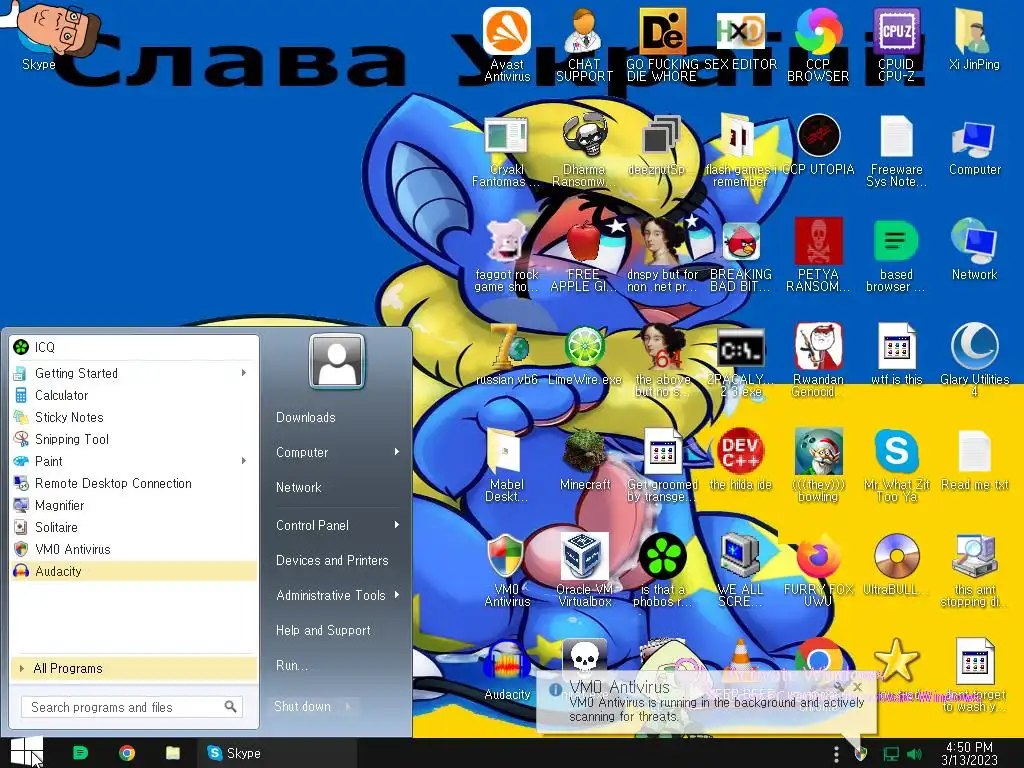
Task: Open Calculator from the Start menu
Action: [x=134, y=395]
